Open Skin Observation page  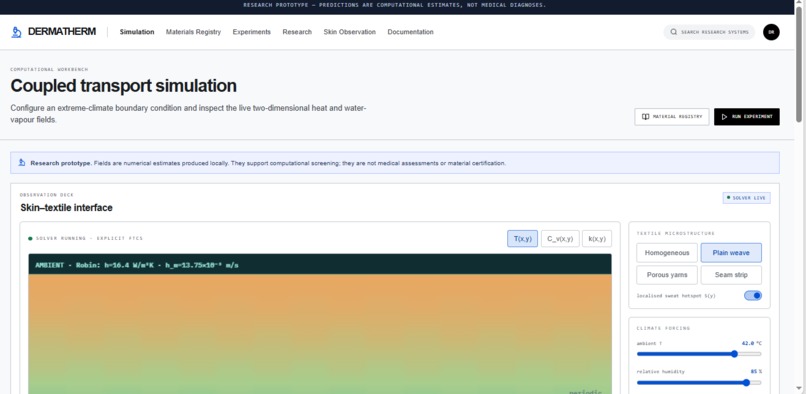coord(350,32)
